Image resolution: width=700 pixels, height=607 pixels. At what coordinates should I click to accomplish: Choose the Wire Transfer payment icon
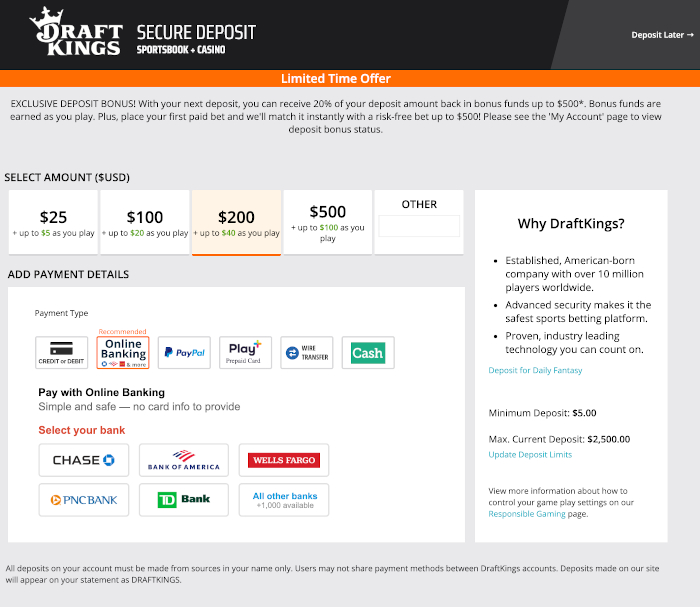pyautogui.click(x=307, y=353)
